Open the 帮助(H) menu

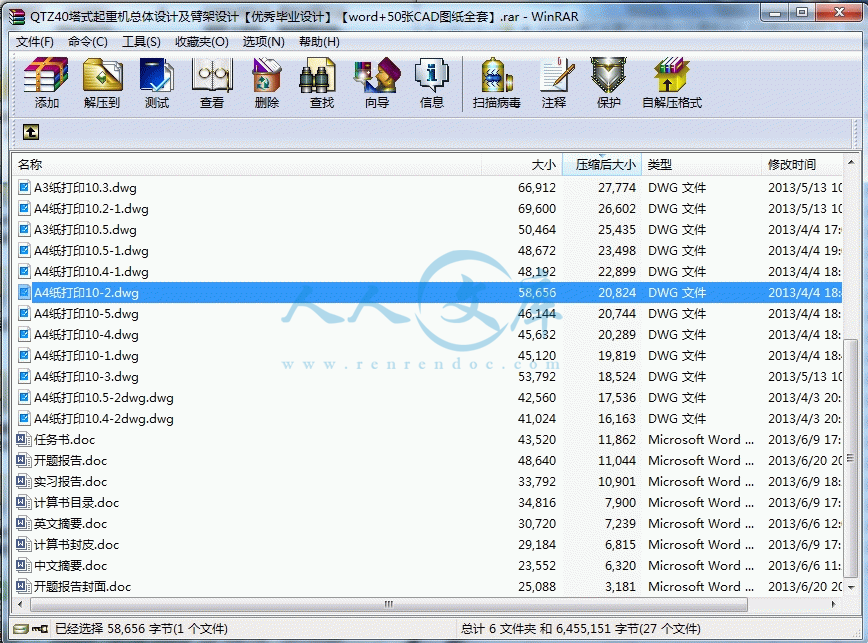(x=319, y=42)
